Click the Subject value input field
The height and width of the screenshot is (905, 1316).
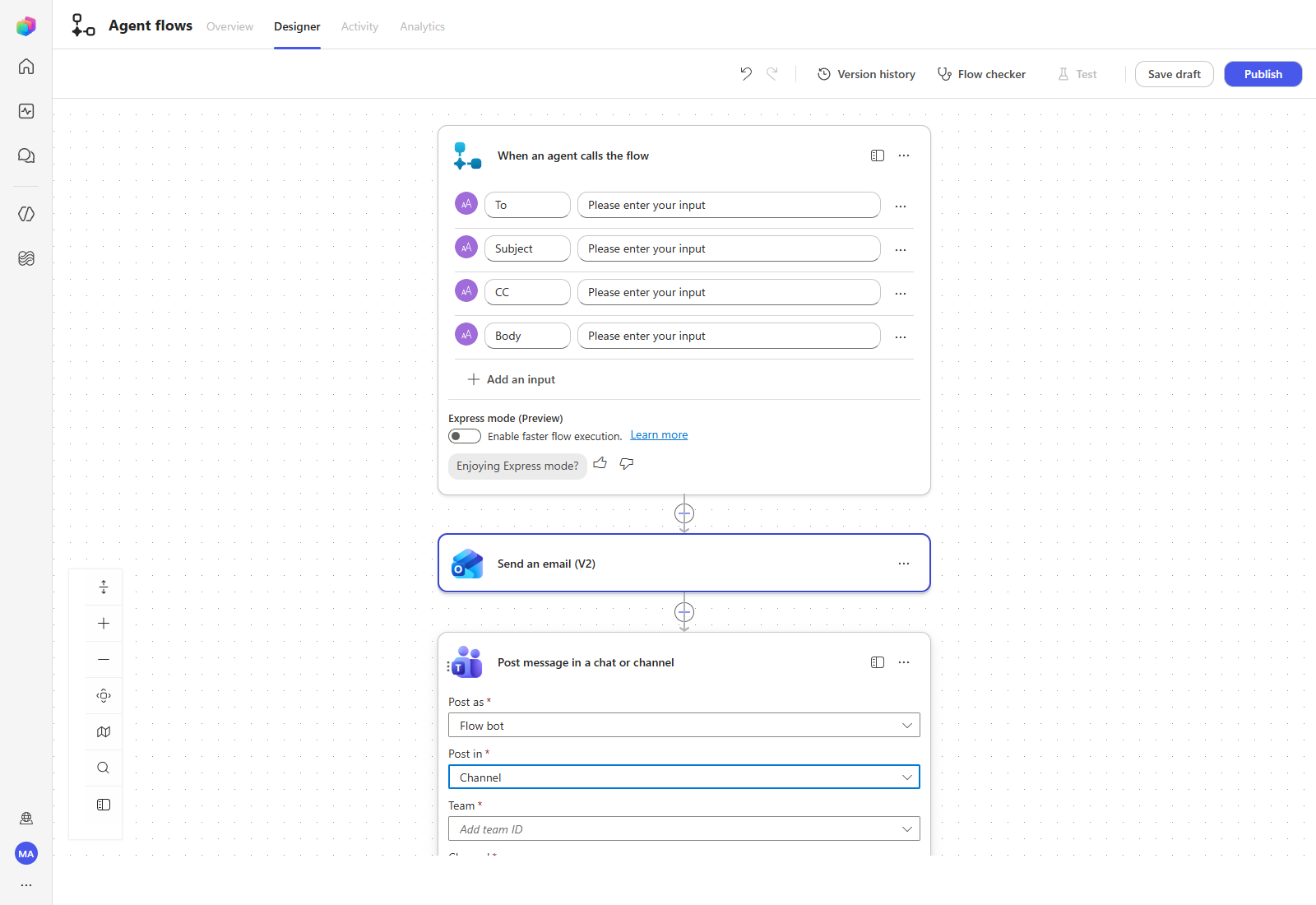729,248
